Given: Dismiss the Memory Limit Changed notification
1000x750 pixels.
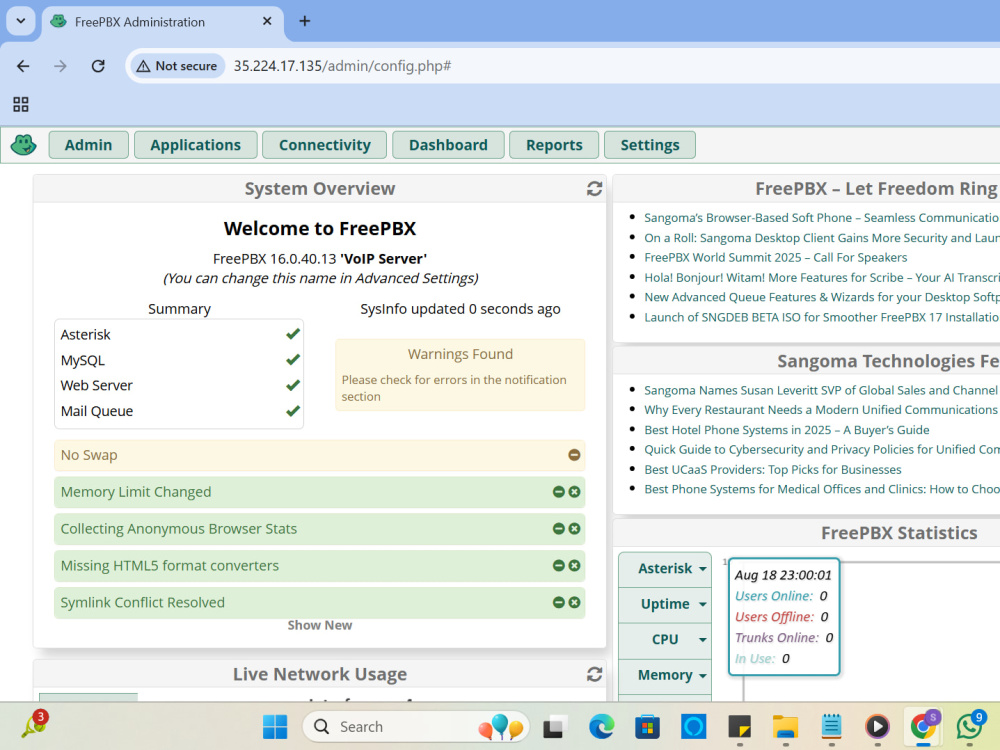Looking at the screenshot, I should pos(574,492).
